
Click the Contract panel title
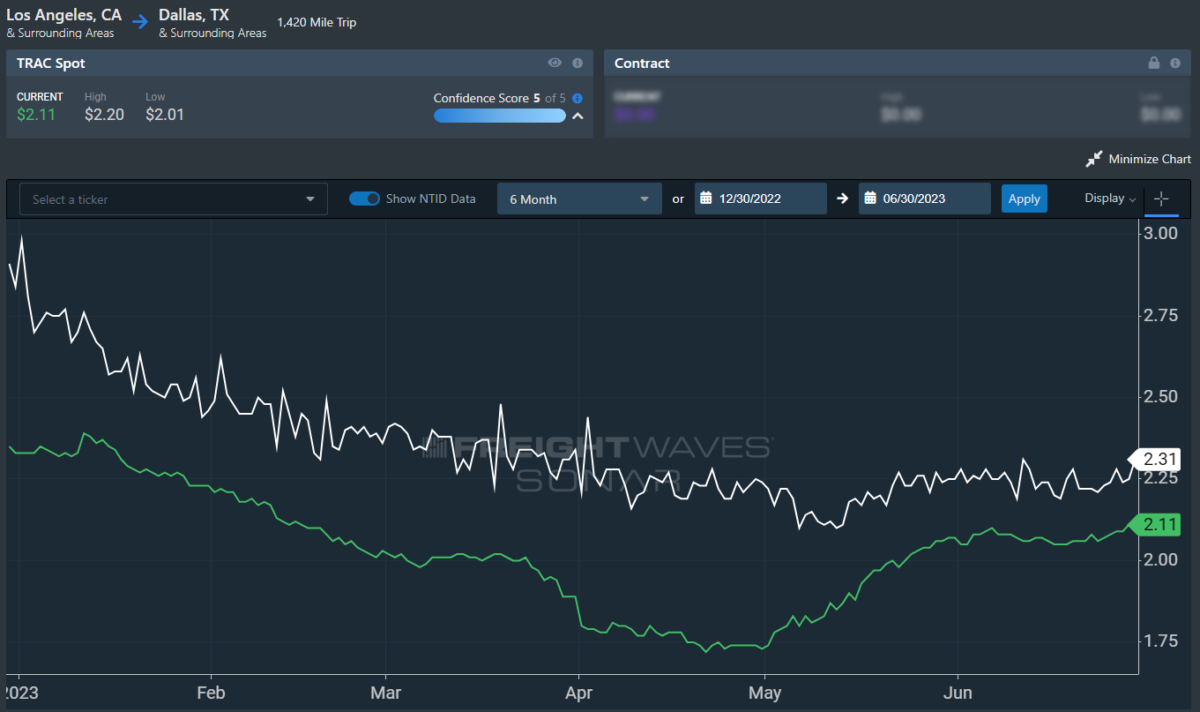(x=642, y=63)
